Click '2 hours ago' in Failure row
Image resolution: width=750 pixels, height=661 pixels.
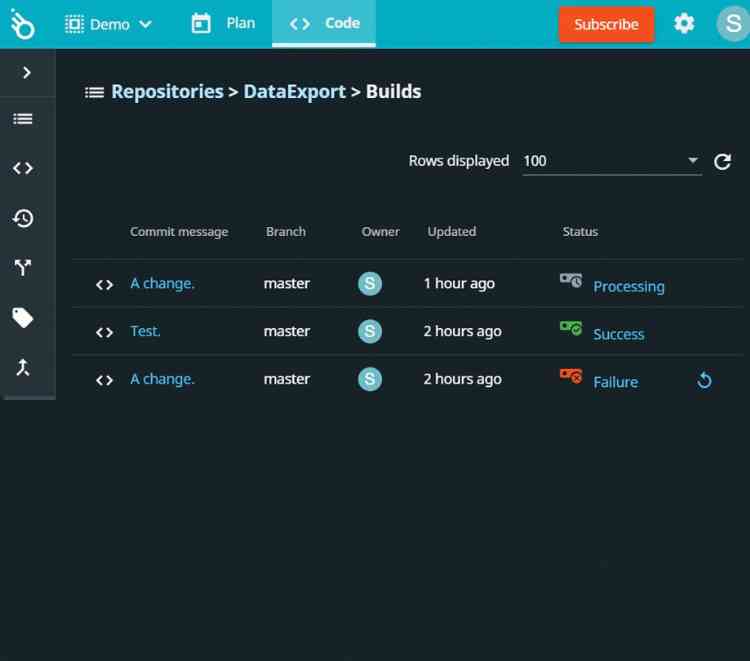(x=463, y=379)
